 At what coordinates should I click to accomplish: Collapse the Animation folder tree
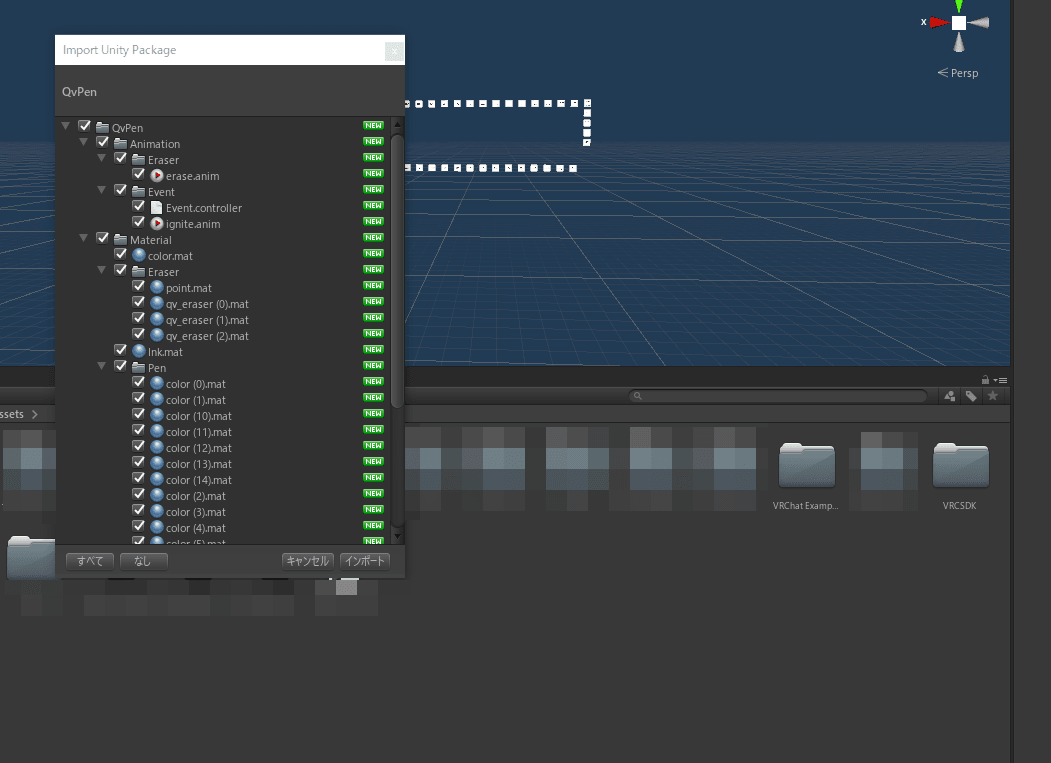(x=84, y=144)
